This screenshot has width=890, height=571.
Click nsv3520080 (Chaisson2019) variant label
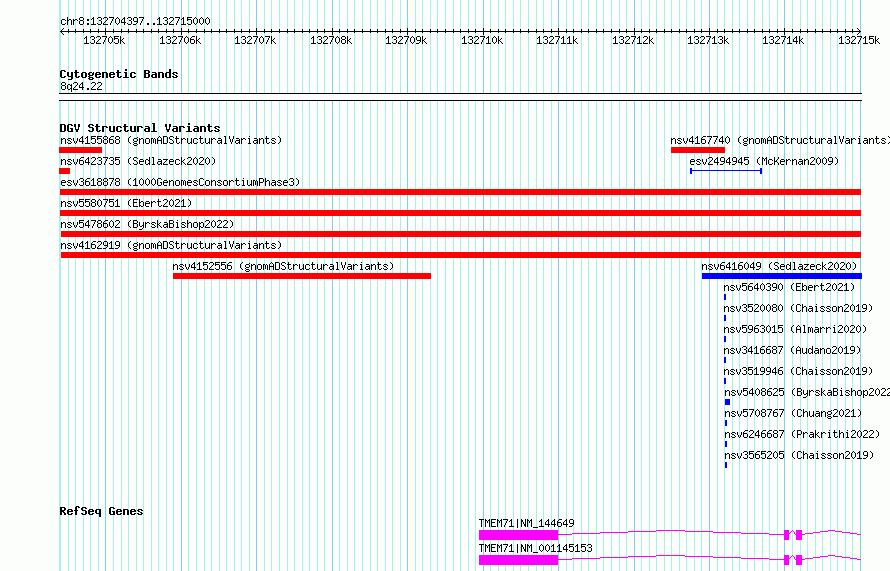pos(799,308)
